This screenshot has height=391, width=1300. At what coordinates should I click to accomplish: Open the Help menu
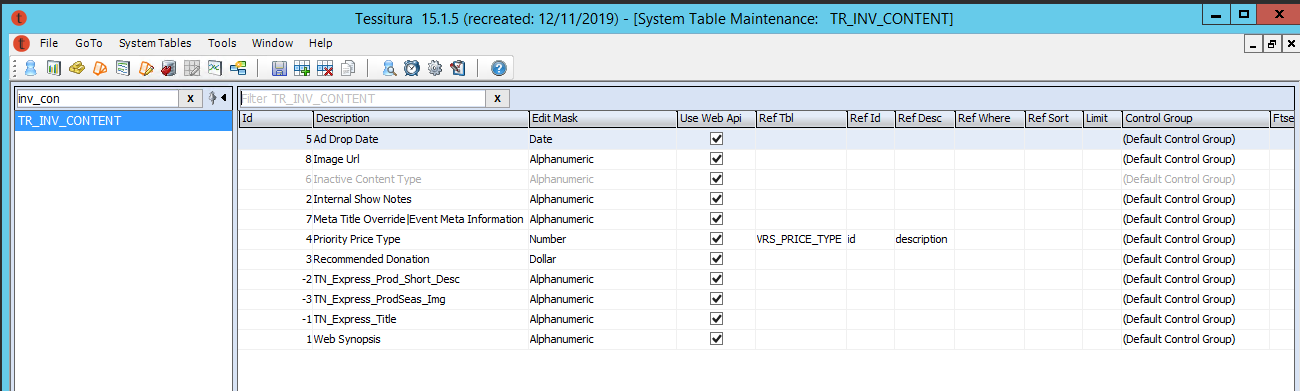point(320,44)
